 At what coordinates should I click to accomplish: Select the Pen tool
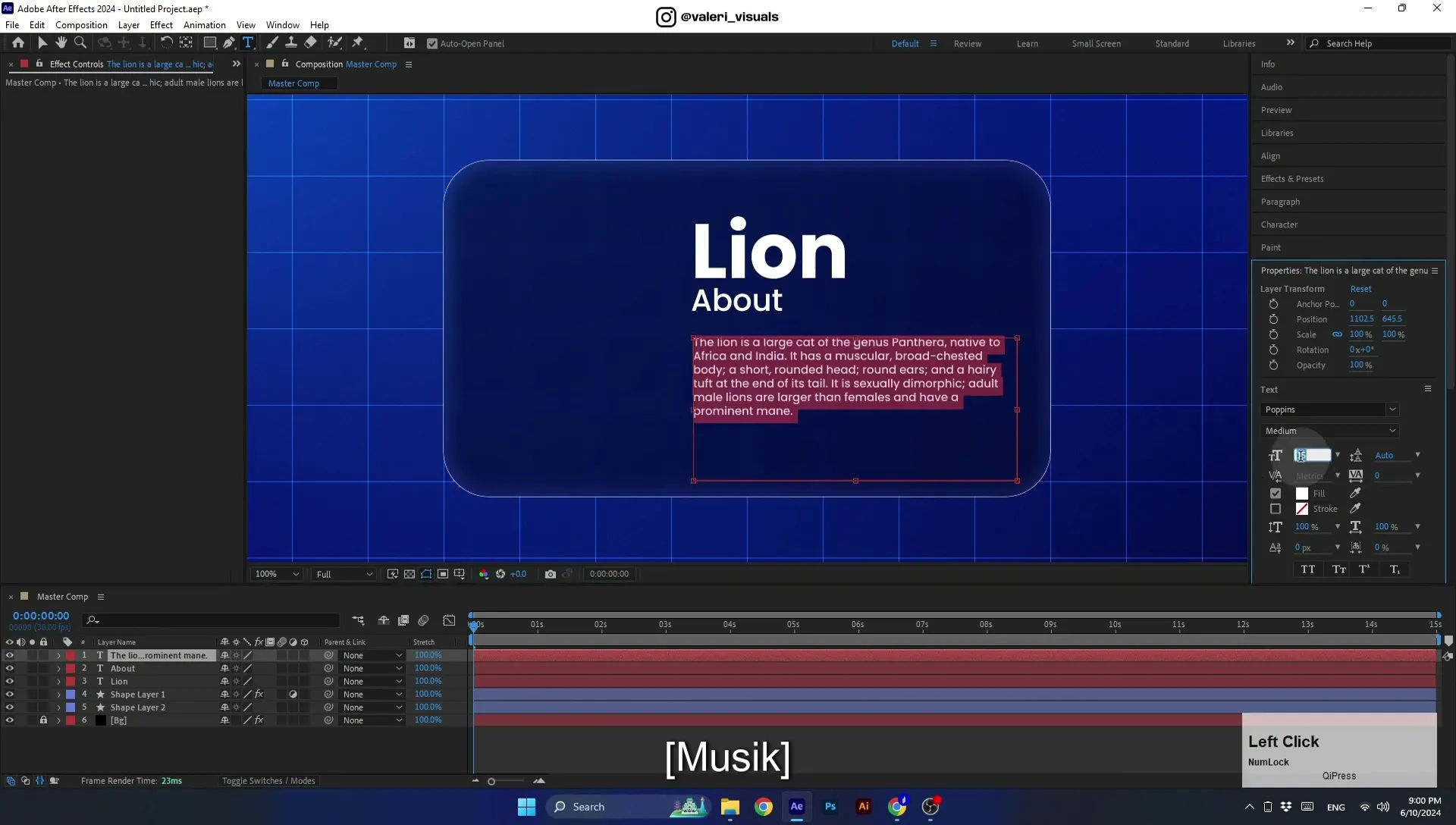pyautogui.click(x=228, y=43)
